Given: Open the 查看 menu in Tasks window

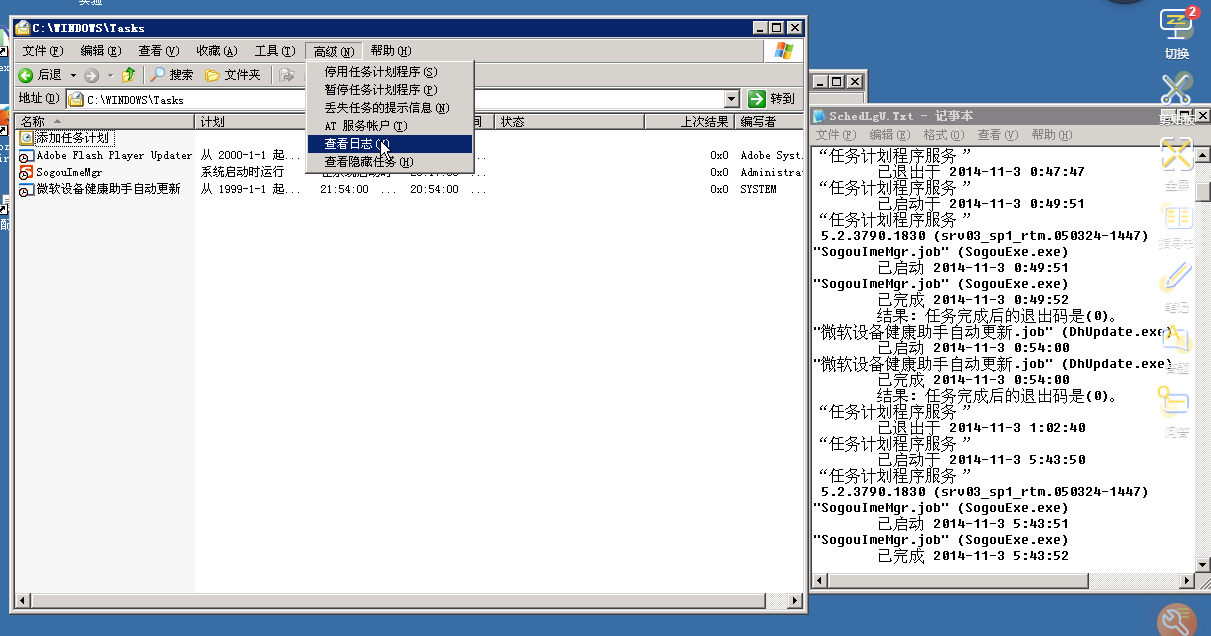Looking at the screenshot, I should [158, 51].
